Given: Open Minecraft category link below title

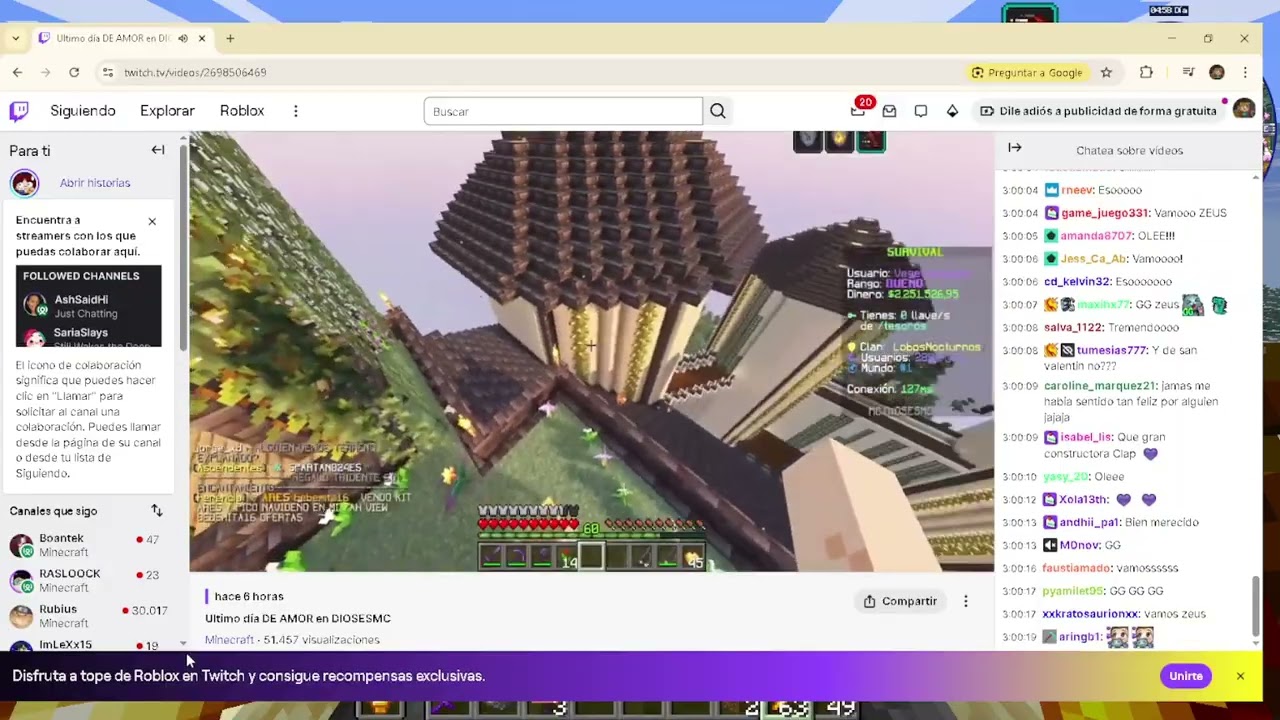Looking at the screenshot, I should point(229,640).
